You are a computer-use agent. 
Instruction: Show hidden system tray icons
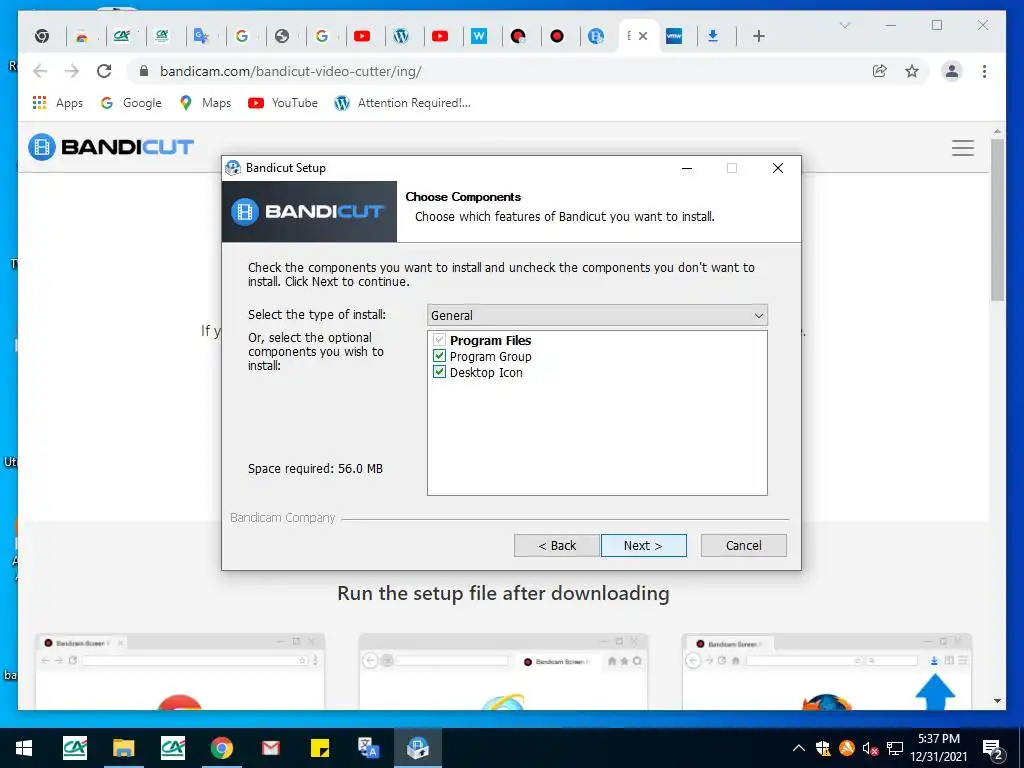pos(799,748)
